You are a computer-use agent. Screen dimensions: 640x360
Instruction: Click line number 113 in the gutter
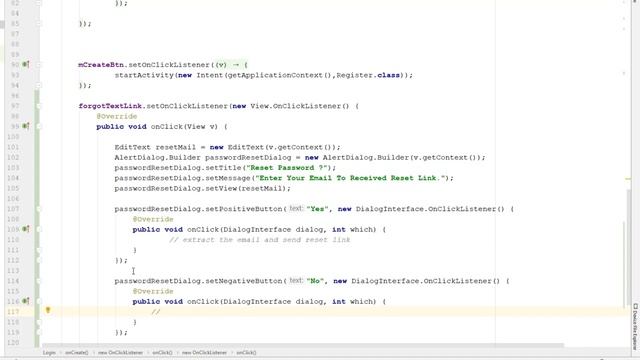[x=13, y=271]
